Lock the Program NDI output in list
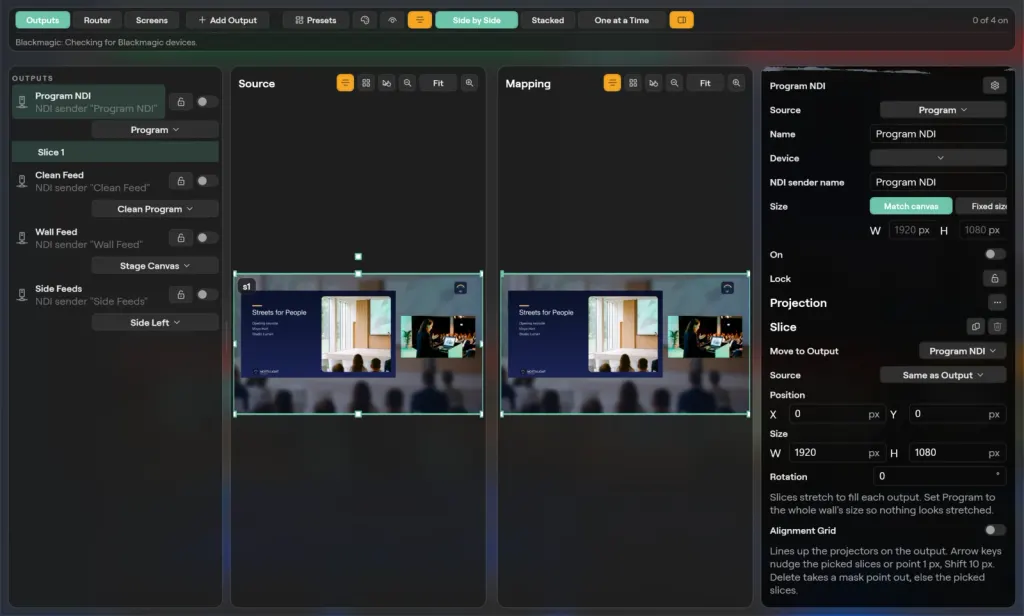Viewport: 1024px width, 616px height. coord(181,102)
